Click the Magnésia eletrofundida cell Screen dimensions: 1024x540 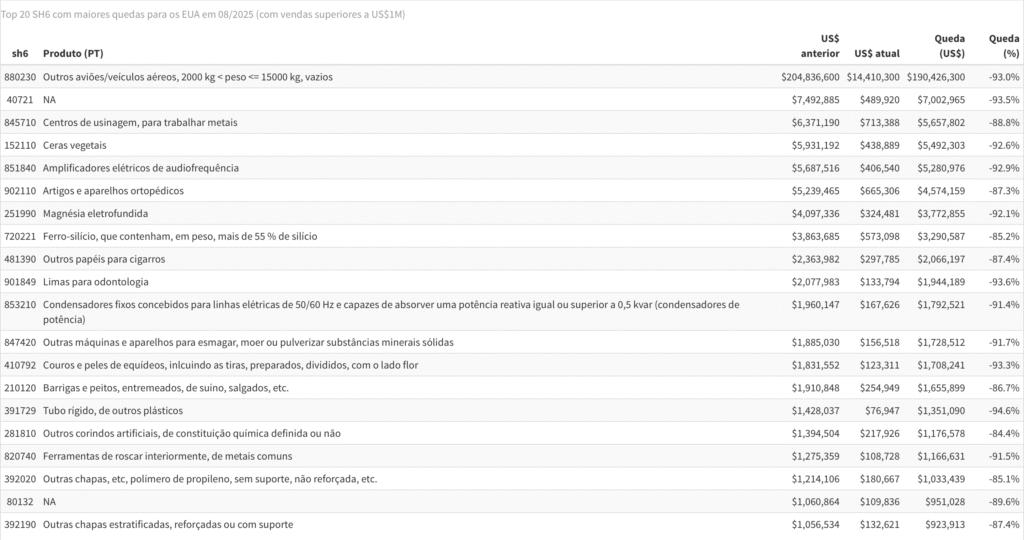(95, 214)
